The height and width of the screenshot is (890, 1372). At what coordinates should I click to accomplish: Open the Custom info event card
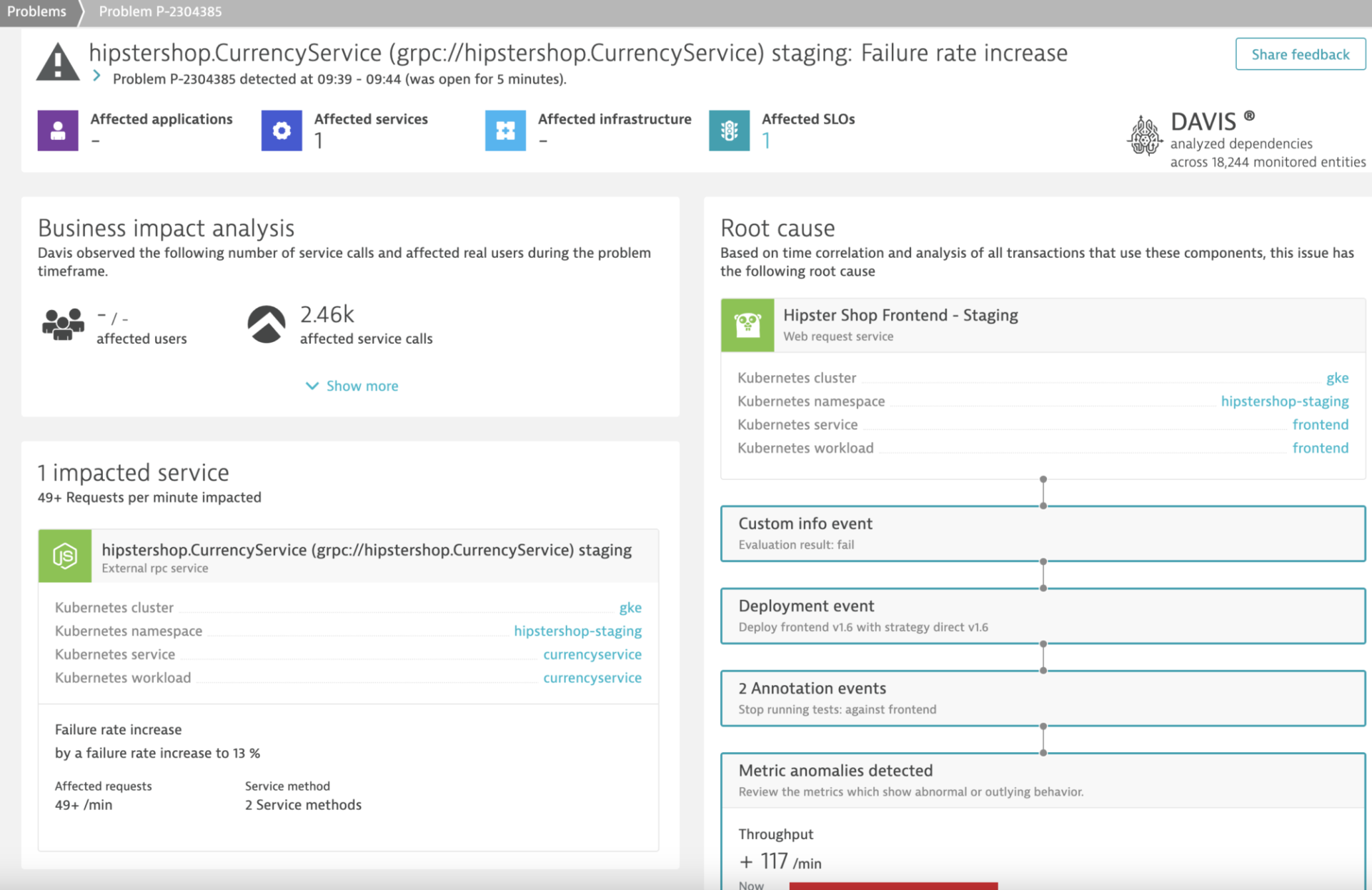(1043, 534)
